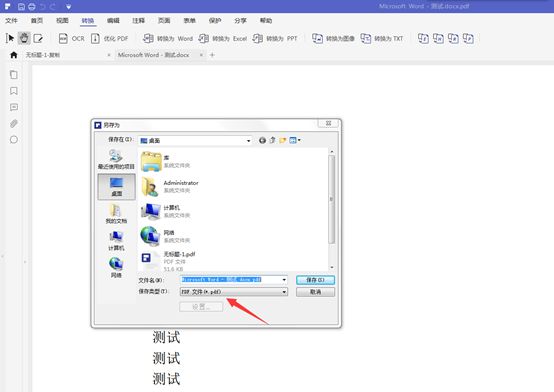The height and width of the screenshot is (392, 554).
Task: Click back navigation icon in save dialog
Action: click(262, 140)
